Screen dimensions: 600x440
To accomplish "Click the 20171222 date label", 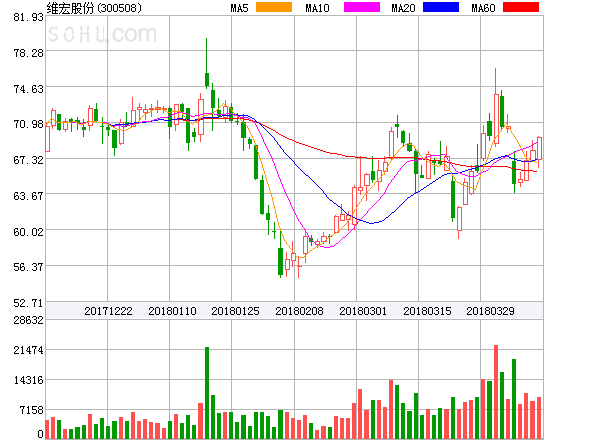I will [x=108, y=311].
